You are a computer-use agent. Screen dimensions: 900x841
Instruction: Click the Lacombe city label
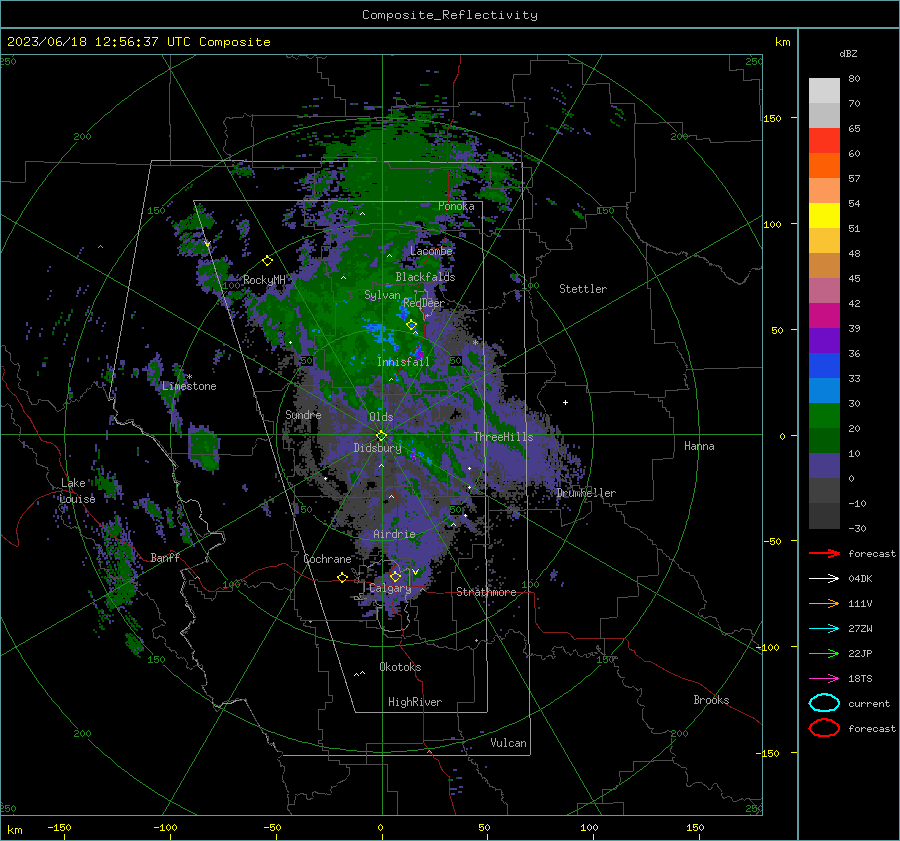tap(431, 251)
